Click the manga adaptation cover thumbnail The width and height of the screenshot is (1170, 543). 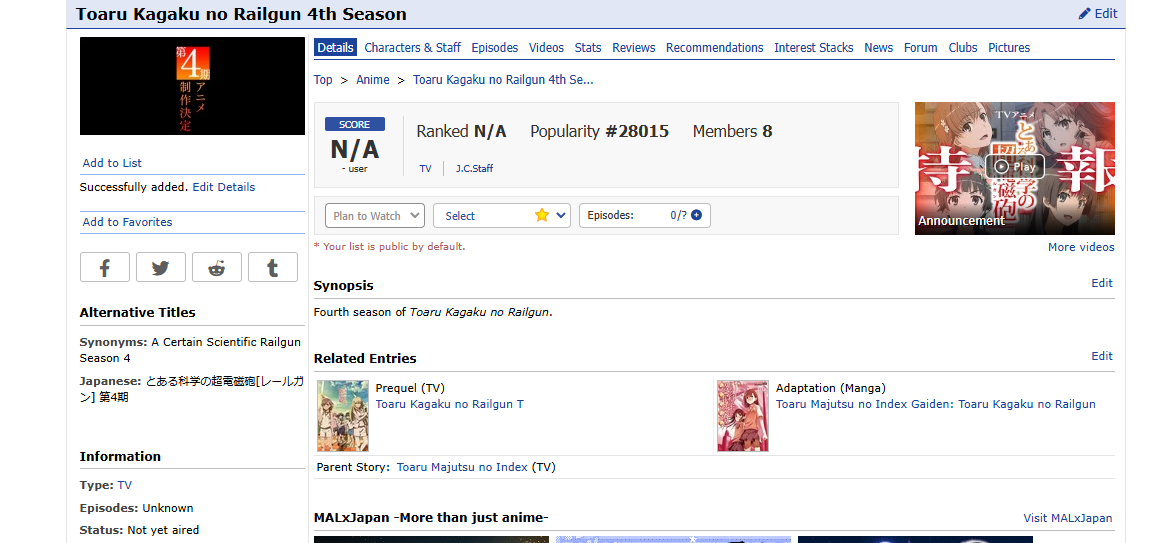click(x=743, y=416)
